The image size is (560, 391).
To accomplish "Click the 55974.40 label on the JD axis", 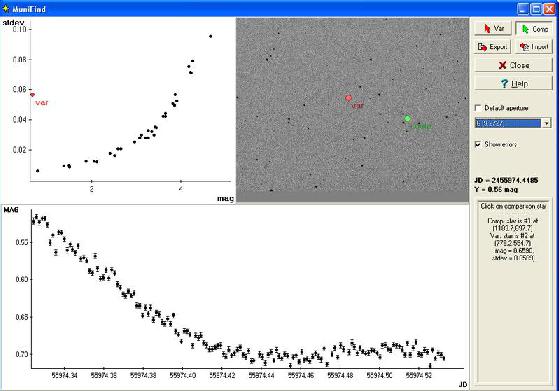I will [182, 376].
